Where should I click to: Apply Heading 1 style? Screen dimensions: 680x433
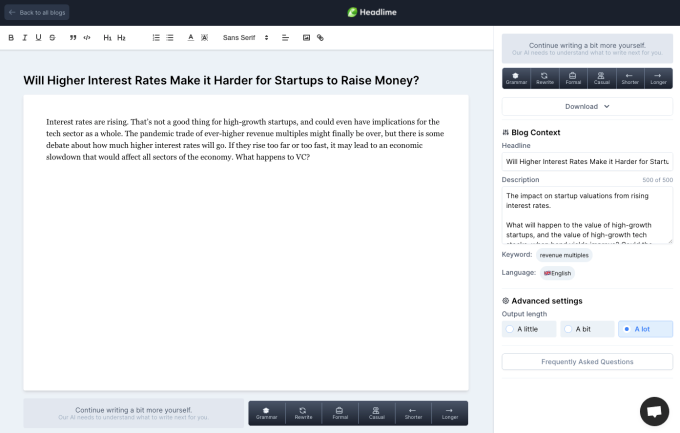(107, 37)
